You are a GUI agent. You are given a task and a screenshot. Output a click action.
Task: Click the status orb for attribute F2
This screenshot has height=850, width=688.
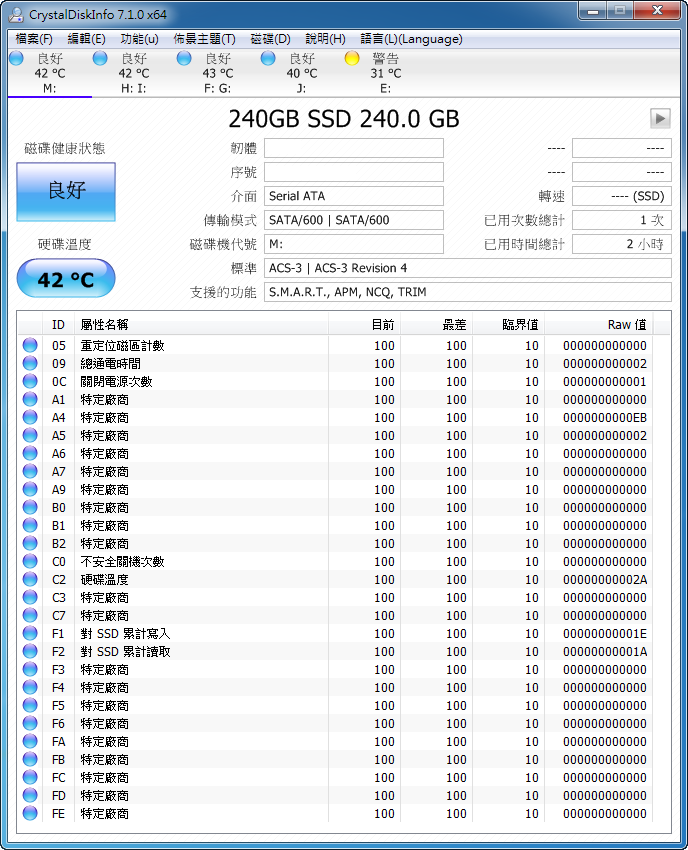(x=30, y=651)
